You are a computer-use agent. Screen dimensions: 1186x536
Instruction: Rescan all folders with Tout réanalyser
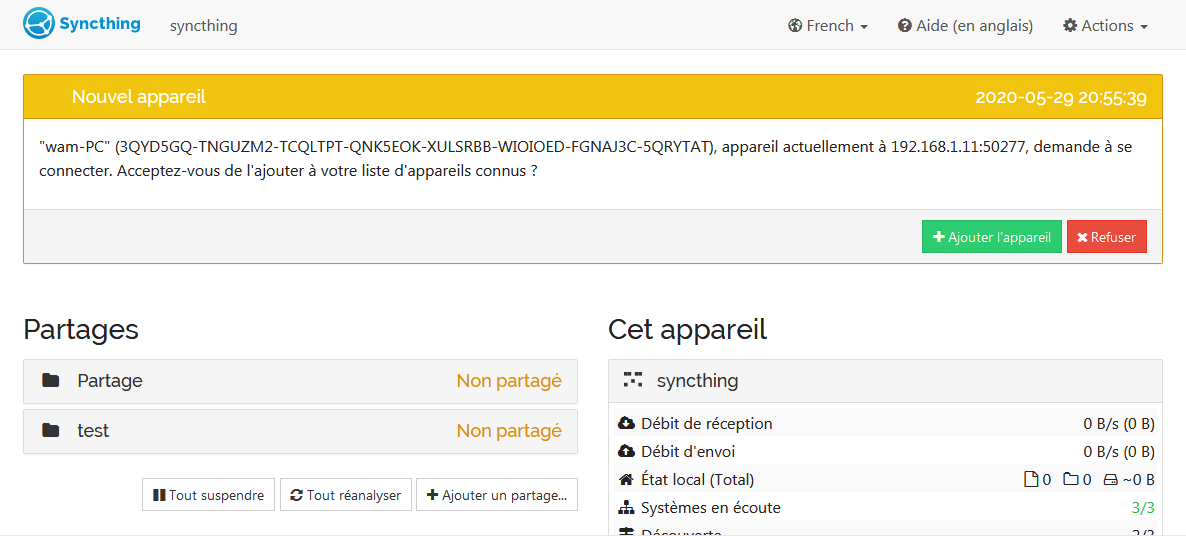coord(345,495)
